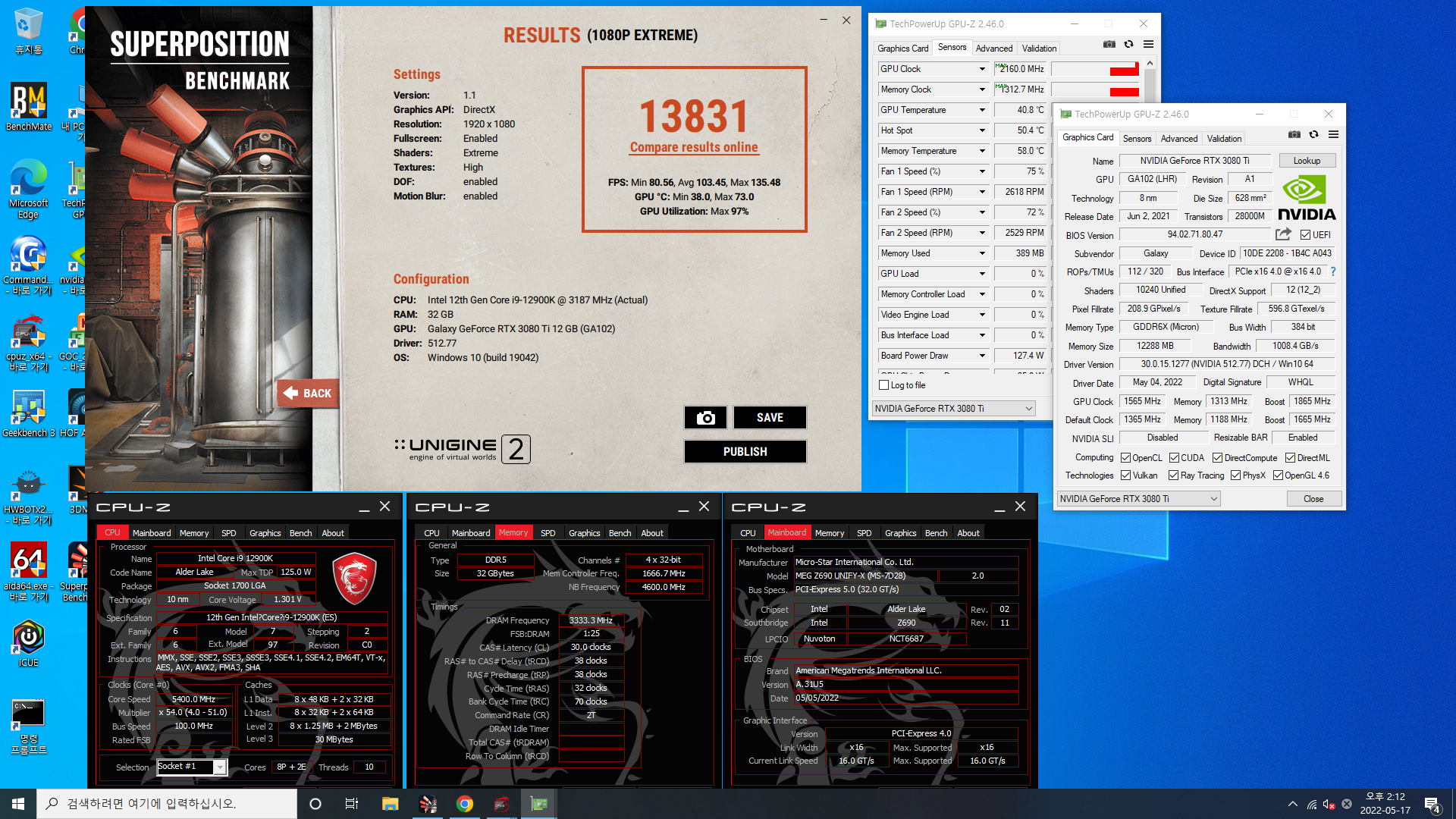This screenshot has height=819, width=1456.
Task: Refresh the front GPU-Z window
Action: point(1313,134)
